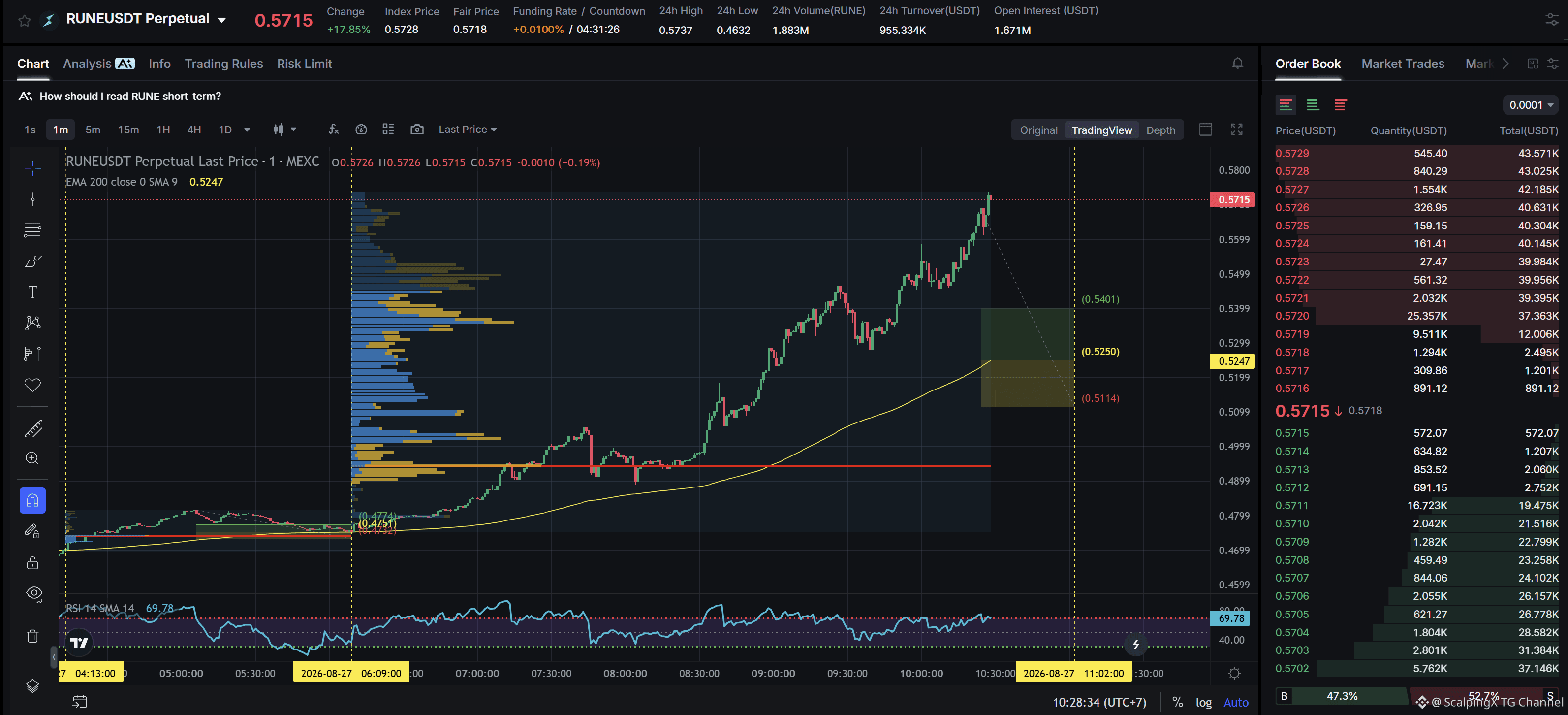Image resolution: width=1568 pixels, height=715 pixels.
Task: Open 'How should I read RUNE short-term?' prompt
Action: click(129, 96)
